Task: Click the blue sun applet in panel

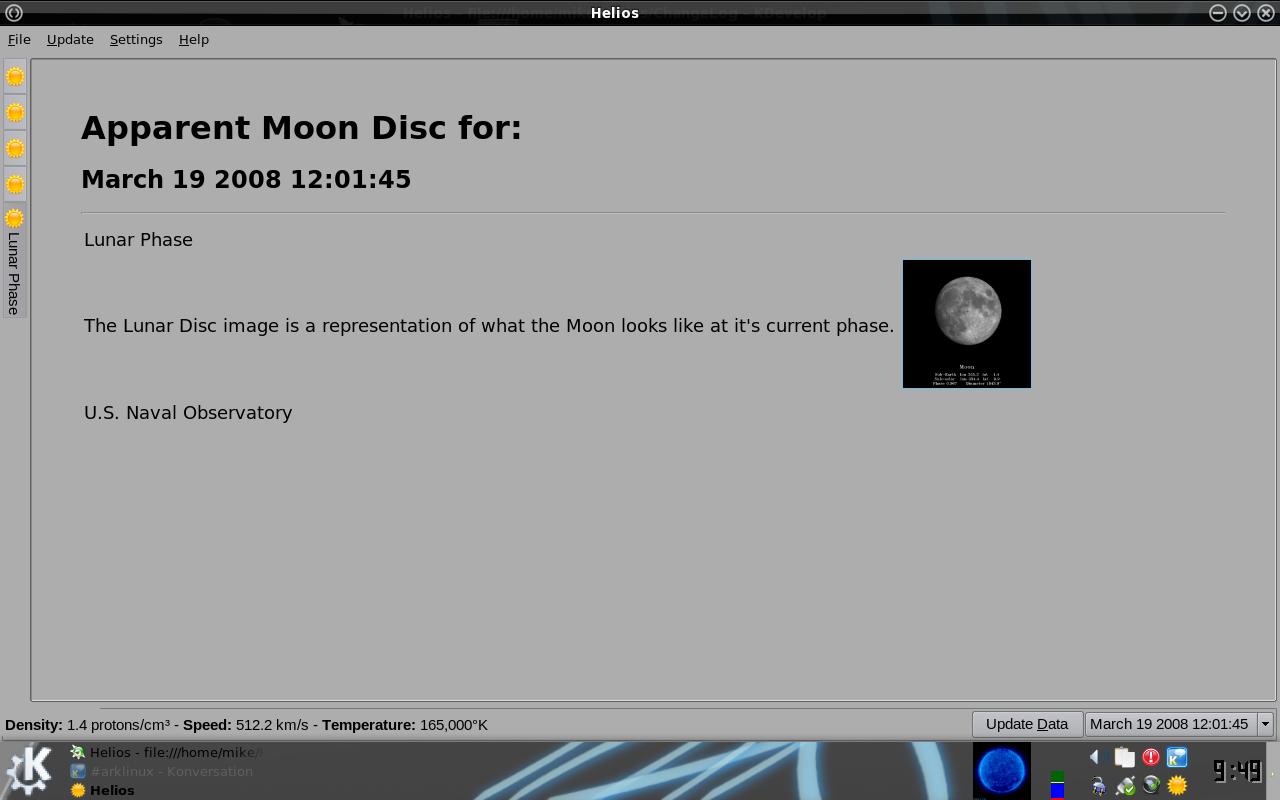Action: coord(1002,771)
